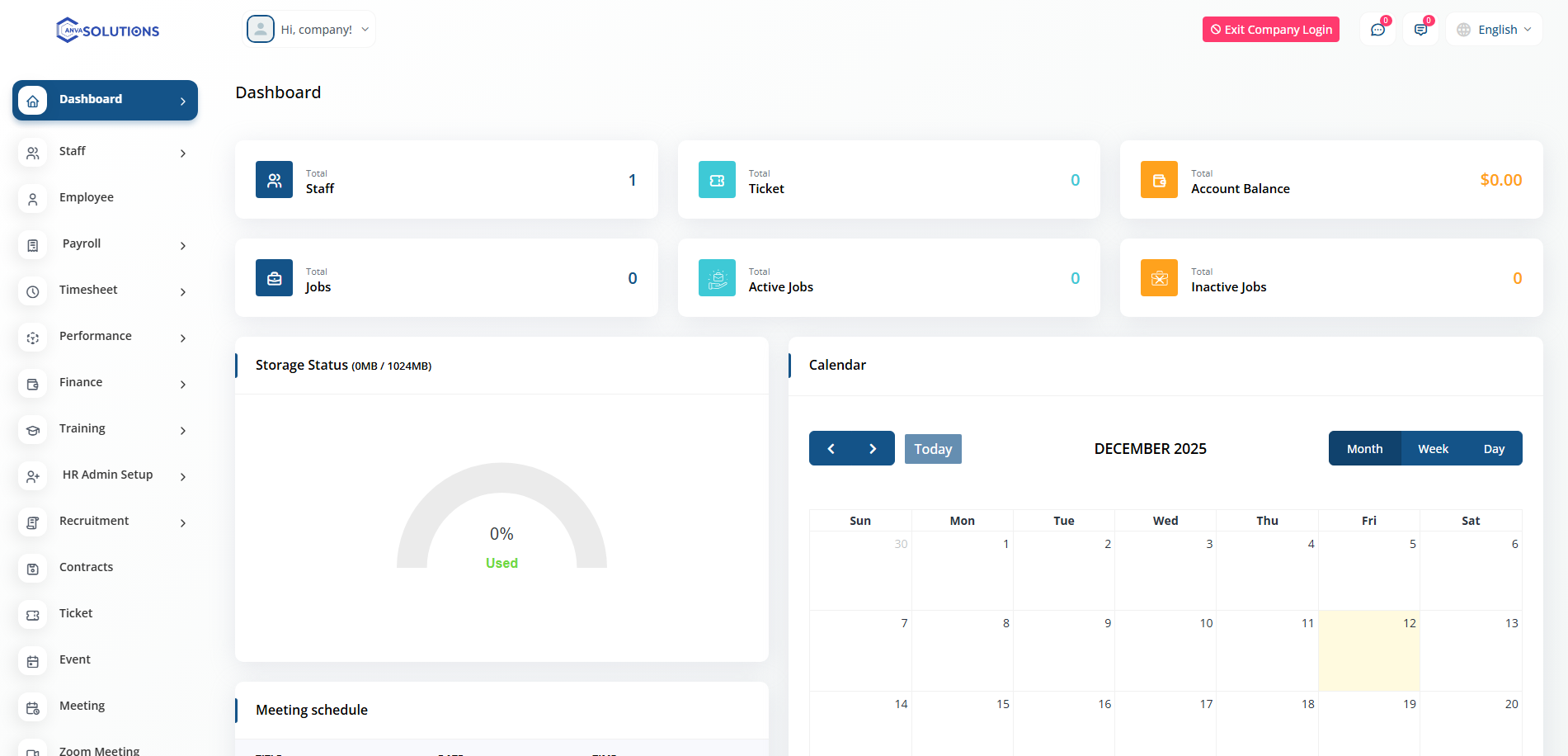Open Contracts in the sidebar menu
This screenshot has height=756, width=1568.
87,568
